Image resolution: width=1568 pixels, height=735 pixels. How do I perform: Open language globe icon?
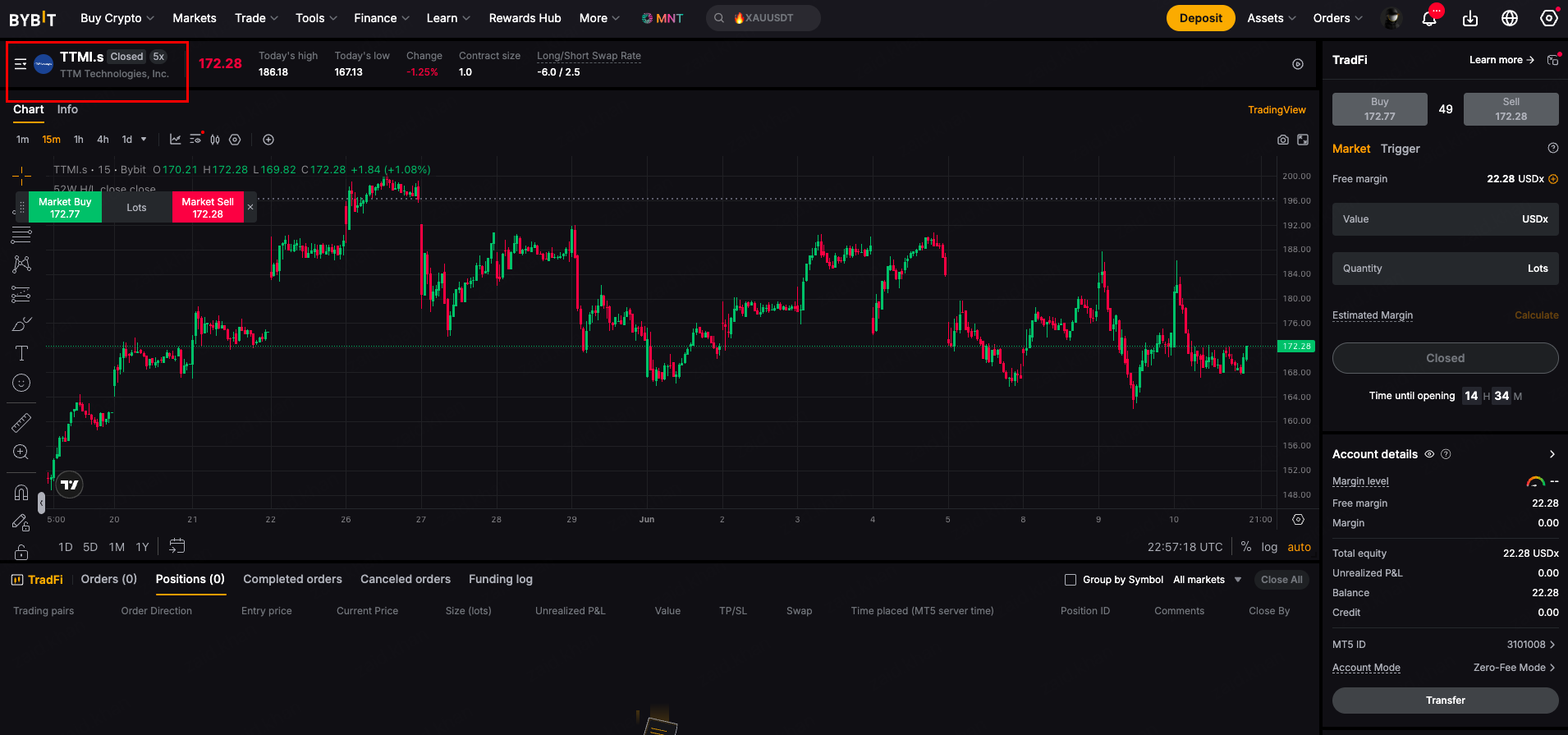click(x=1510, y=18)
